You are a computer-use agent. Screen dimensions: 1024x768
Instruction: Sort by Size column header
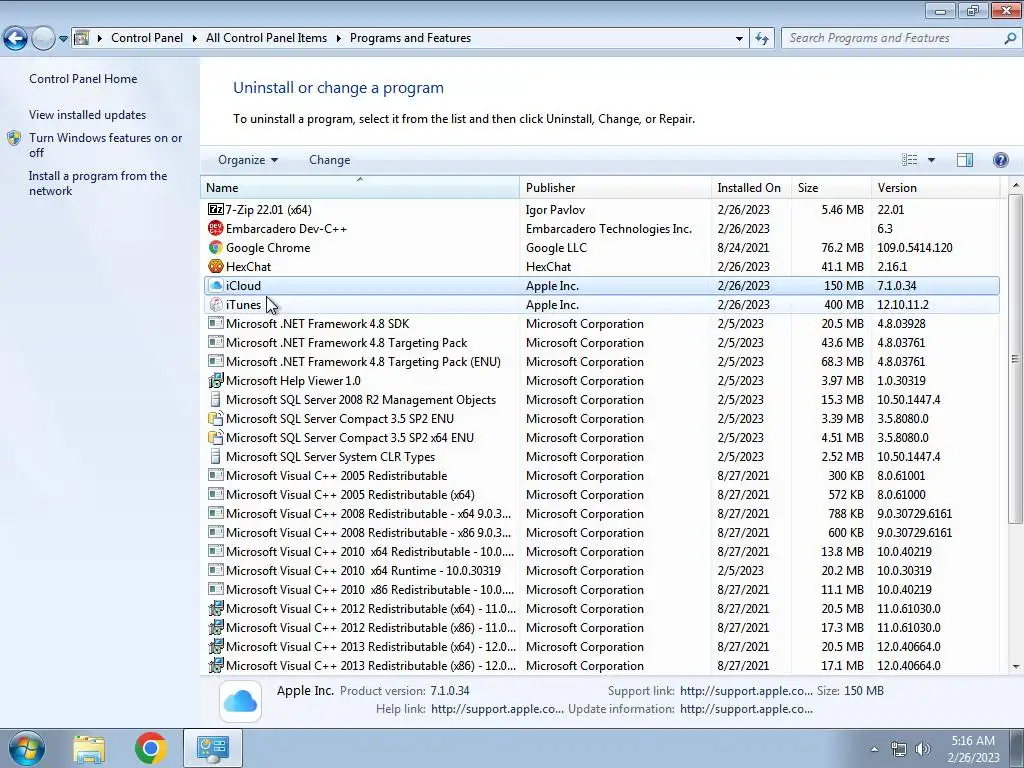click(x=831, y=188)
